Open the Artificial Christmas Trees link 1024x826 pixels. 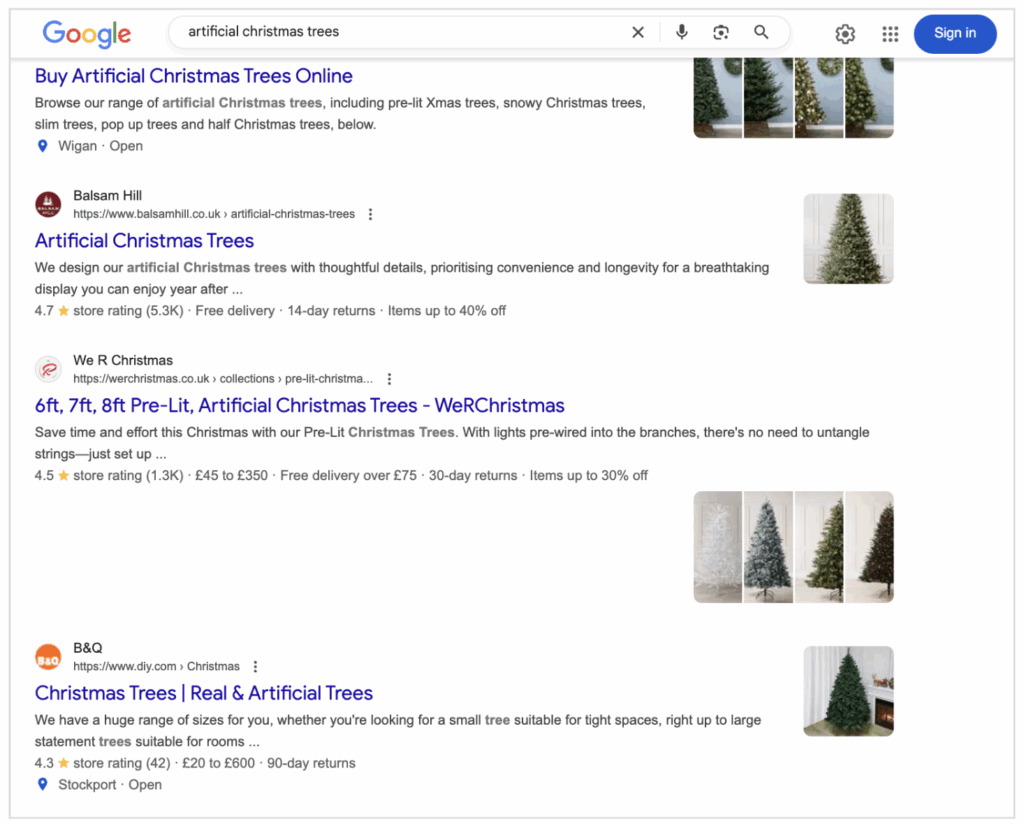tap(144, 241)
